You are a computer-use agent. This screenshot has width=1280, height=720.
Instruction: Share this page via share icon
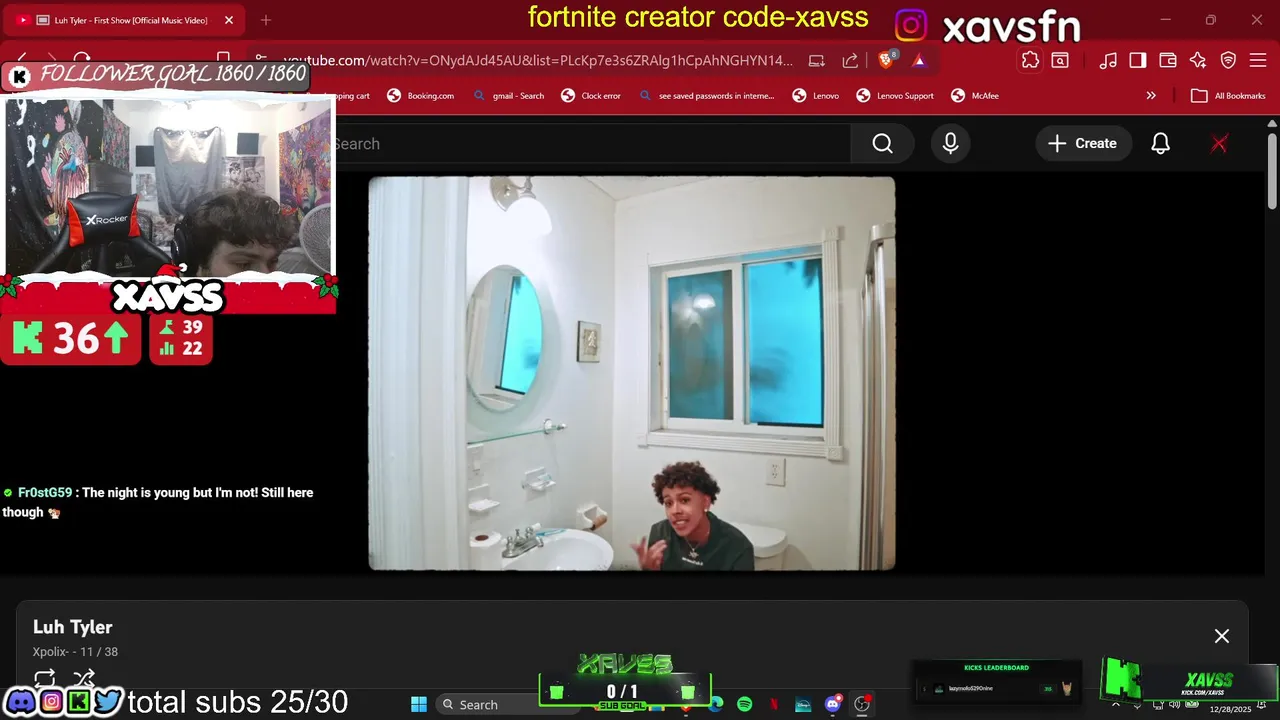click(850, 60)
